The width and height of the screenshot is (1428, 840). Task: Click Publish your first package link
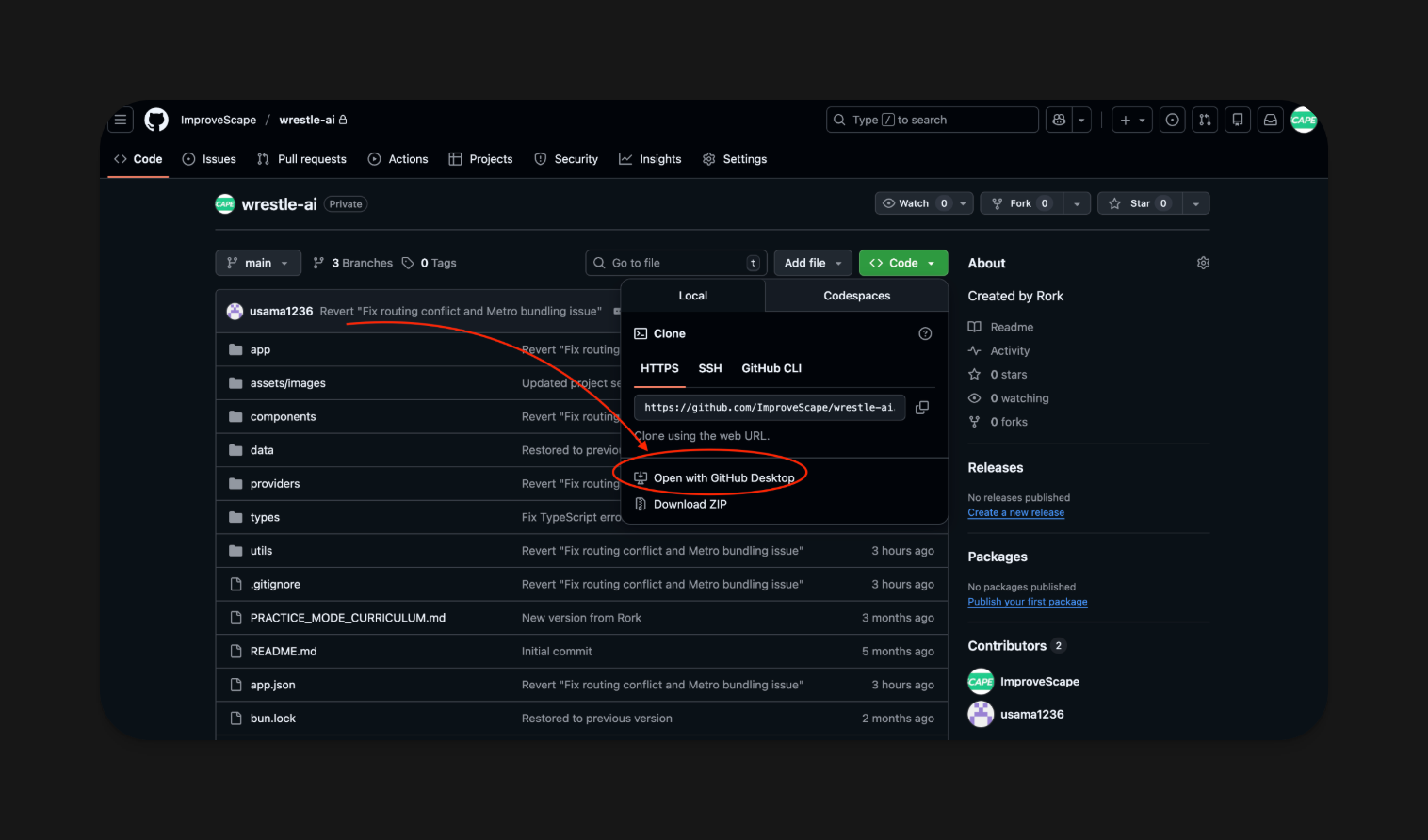click(x=1027, y=602)
